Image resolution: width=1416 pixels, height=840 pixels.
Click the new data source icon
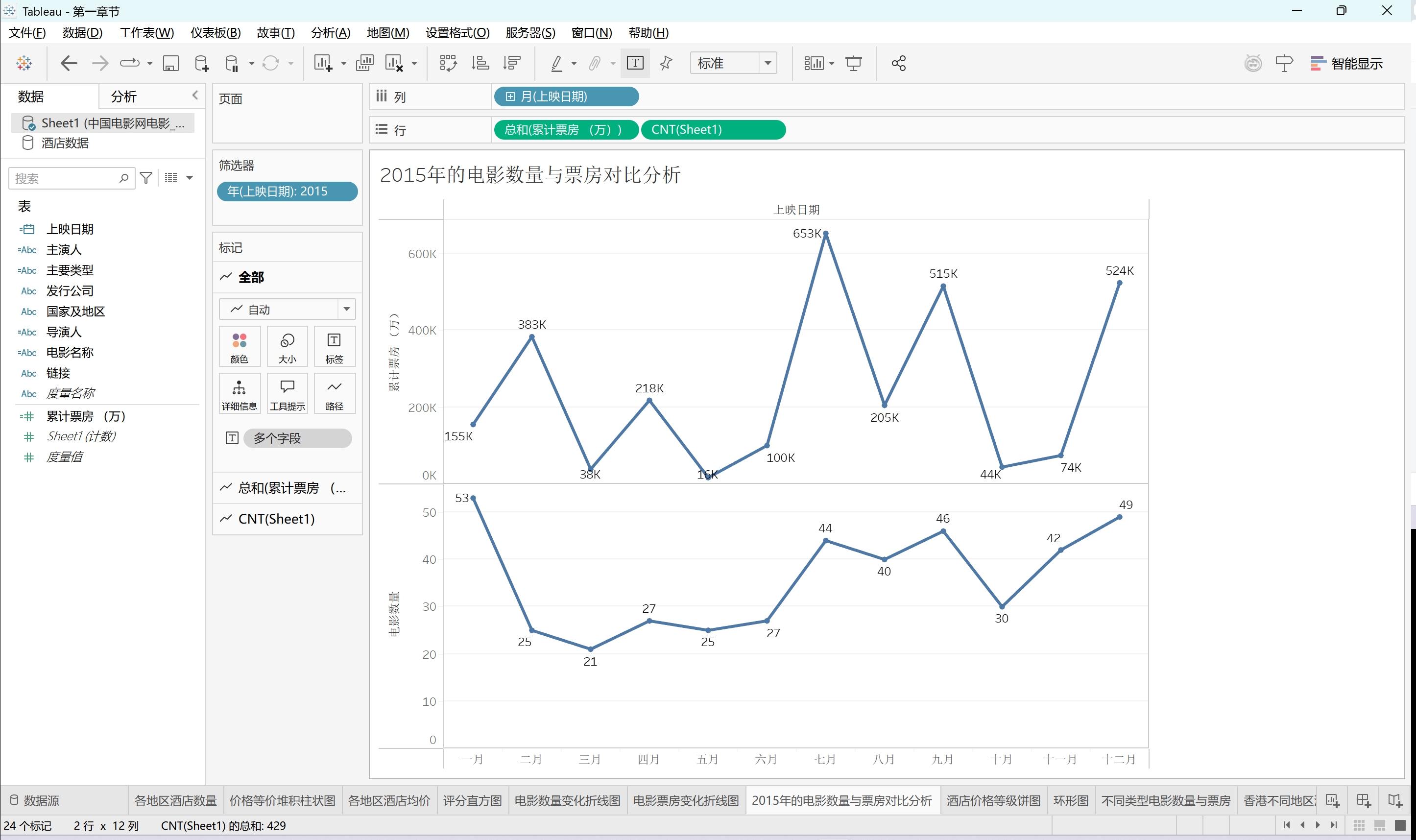(x=201, y=63)
